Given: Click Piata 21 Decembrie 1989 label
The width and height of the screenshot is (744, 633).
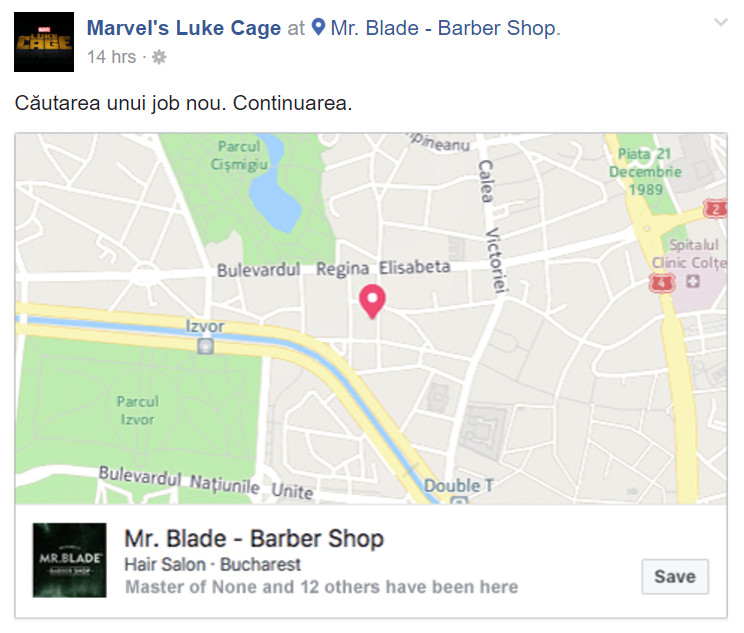Looking at the screenshot, I should coord(645,172).
